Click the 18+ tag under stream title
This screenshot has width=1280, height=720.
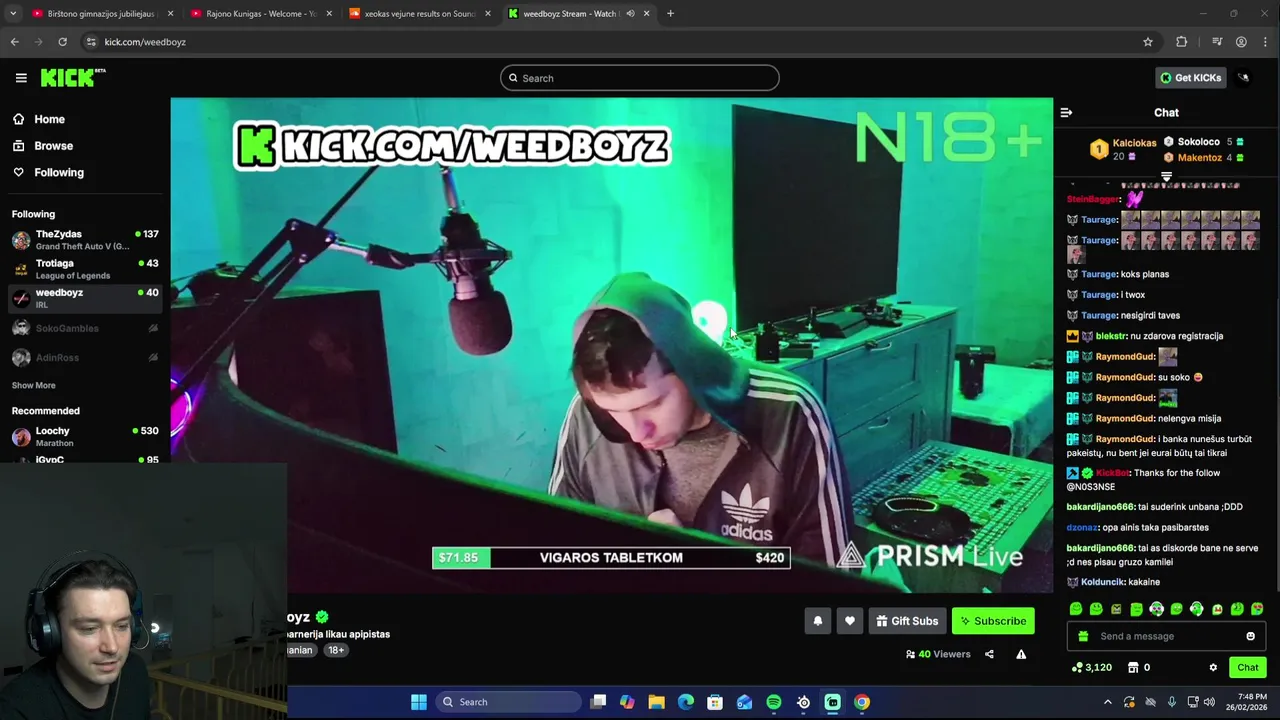(336, 650)
